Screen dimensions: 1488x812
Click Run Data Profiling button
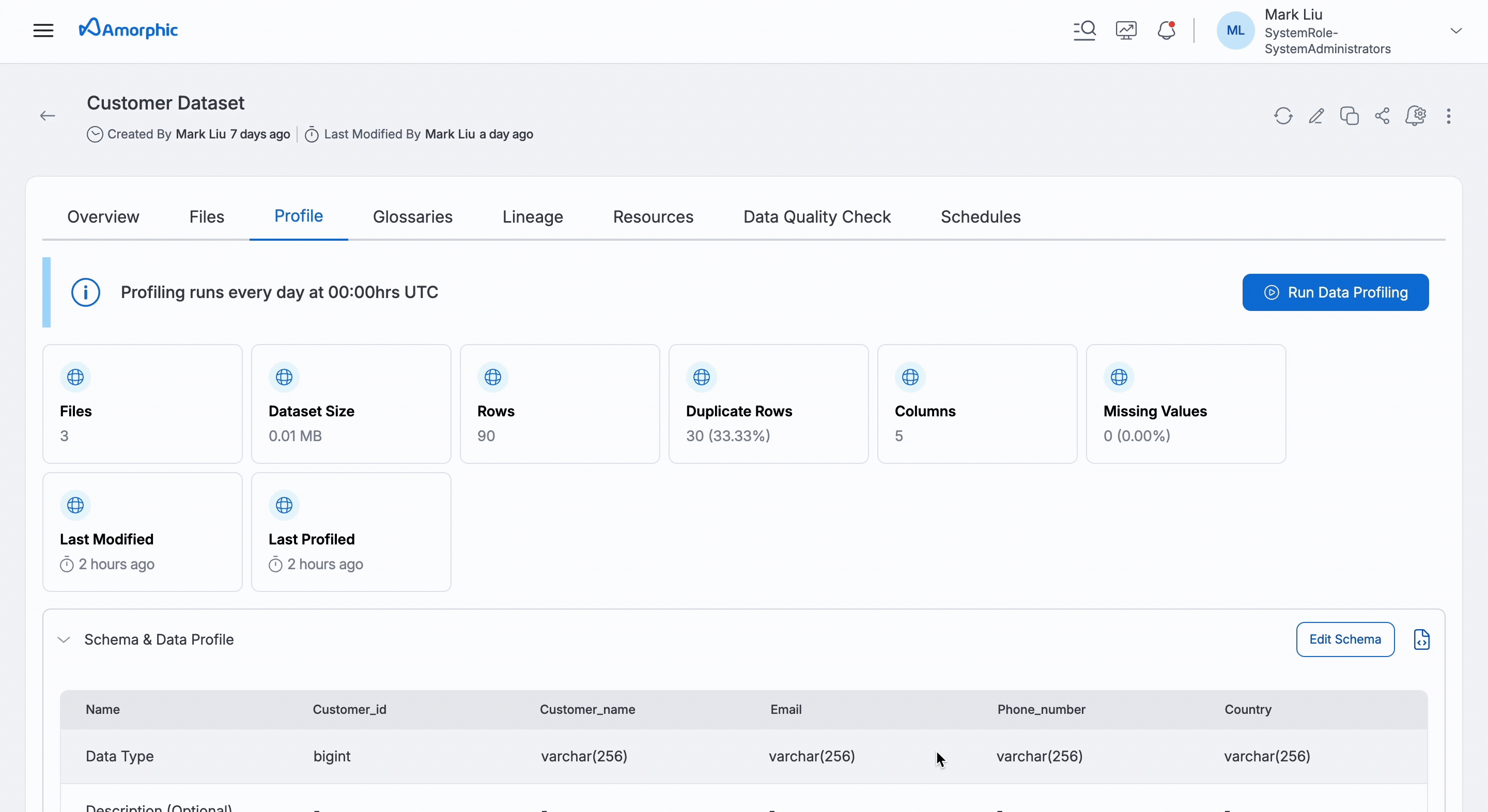point(1335,292)
